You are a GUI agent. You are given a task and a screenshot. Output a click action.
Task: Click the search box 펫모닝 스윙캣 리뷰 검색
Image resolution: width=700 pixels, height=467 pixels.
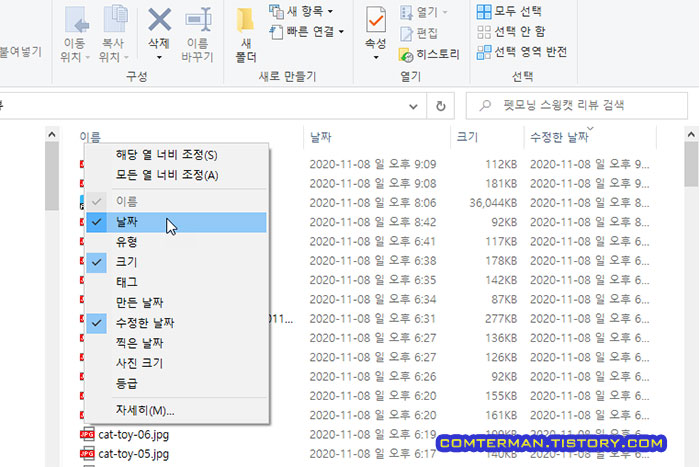(576, 106)
